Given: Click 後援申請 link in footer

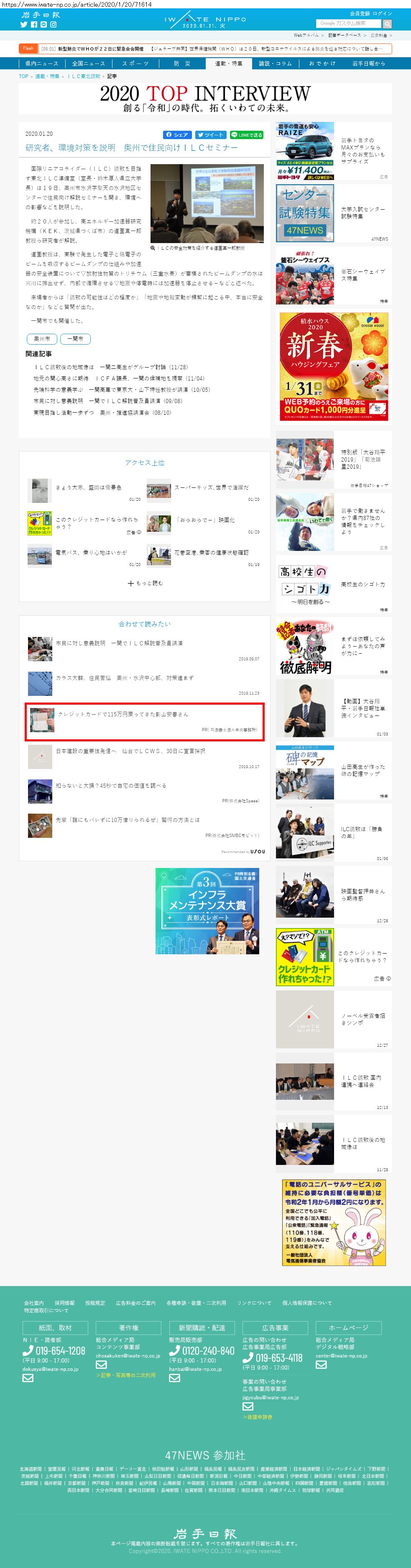Looking at the screenshot, I should [x=258, y=1417].
